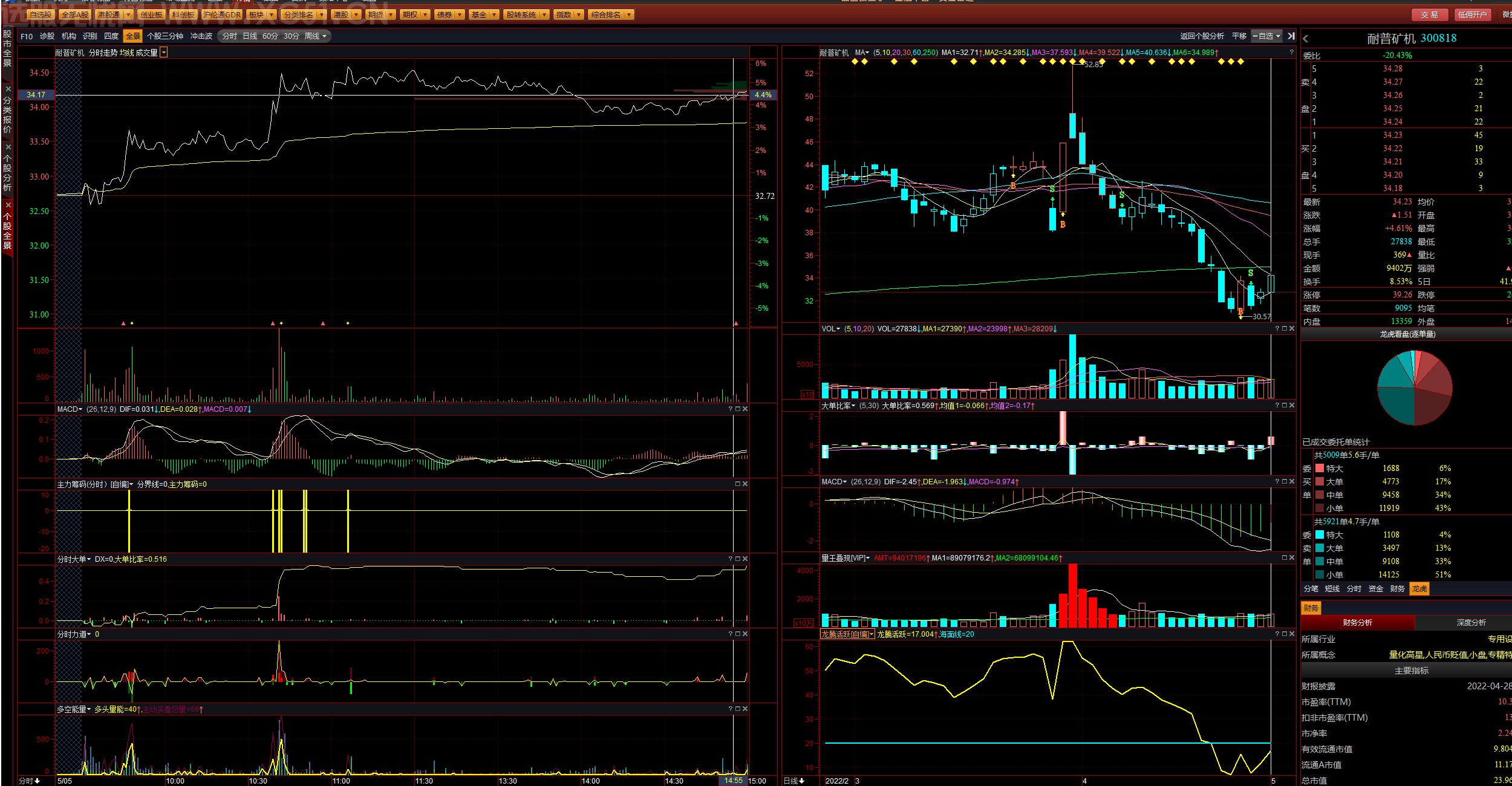Maximize the daily MACD DIF=-2.45 panel

click(x=1285, y=482)
